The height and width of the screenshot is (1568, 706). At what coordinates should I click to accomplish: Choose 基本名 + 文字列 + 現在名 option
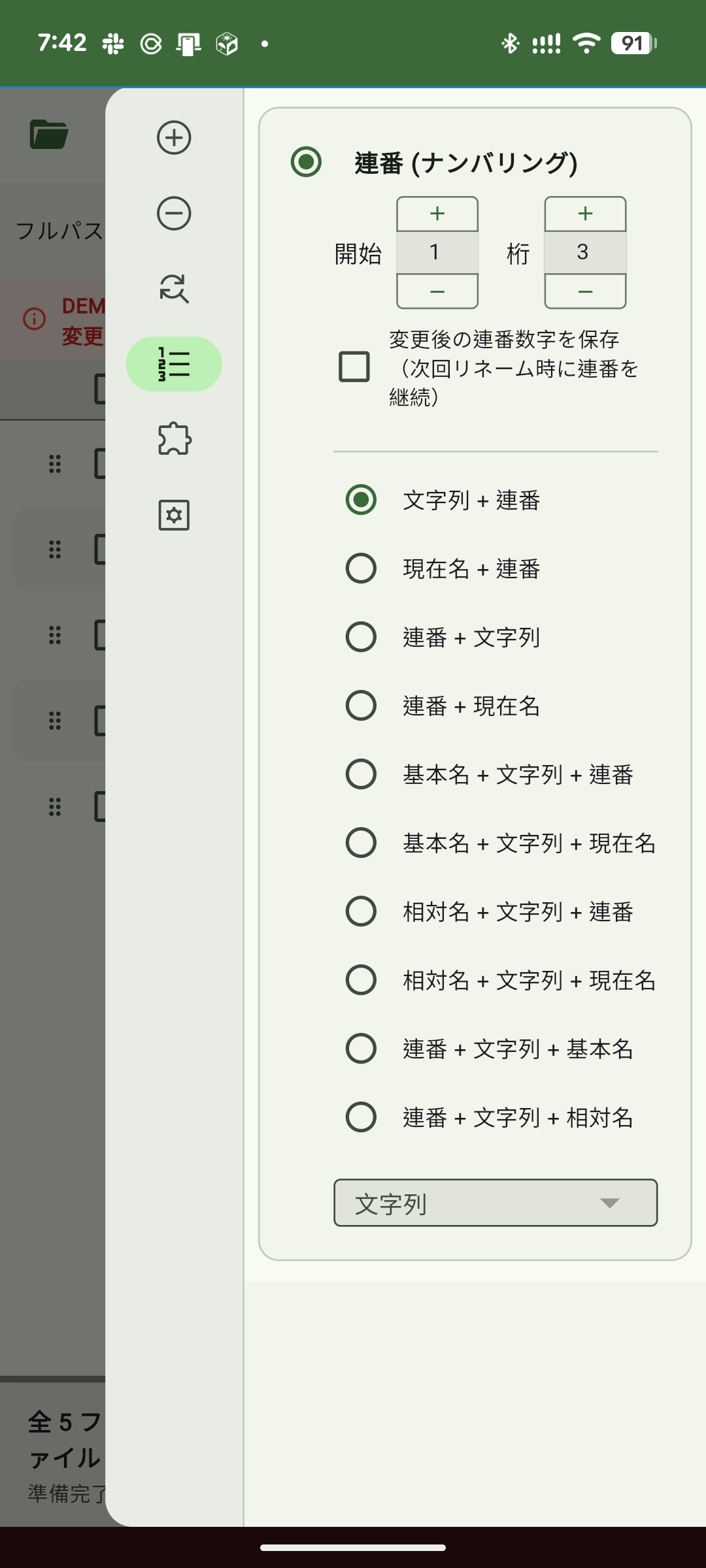(361, 843)
